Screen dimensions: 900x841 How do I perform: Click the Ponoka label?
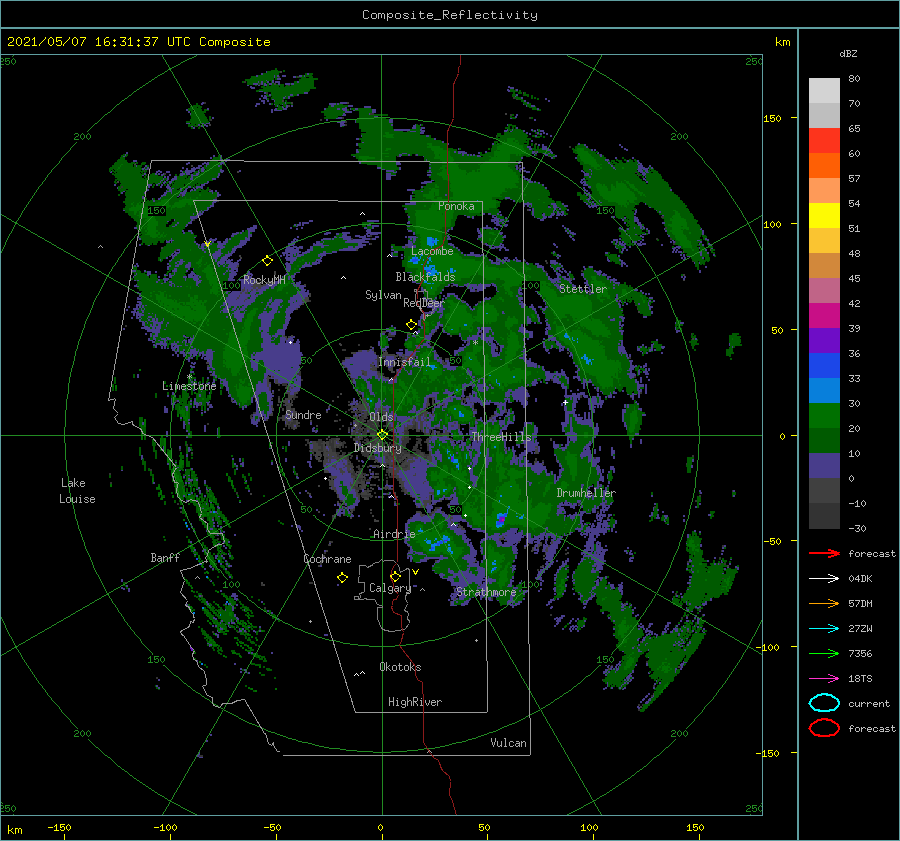pos(456,206)
